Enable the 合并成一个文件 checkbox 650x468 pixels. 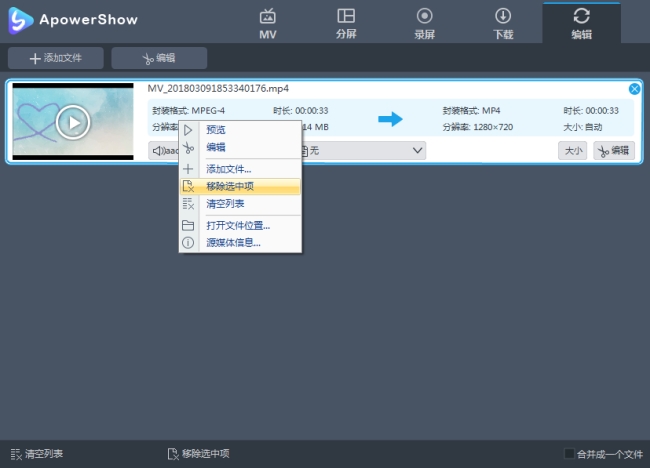(x=570, y=454)
